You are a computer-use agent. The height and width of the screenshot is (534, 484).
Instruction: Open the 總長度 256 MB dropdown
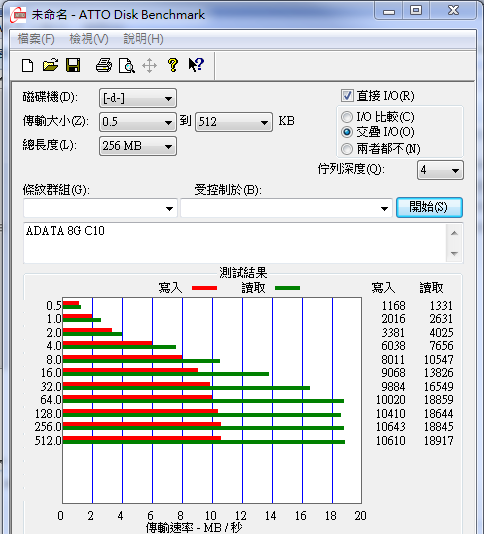tap(138, 146)
